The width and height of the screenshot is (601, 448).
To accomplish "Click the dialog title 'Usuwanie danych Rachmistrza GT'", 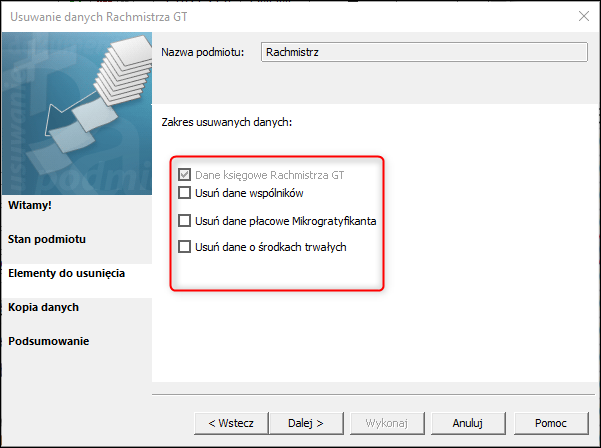I will (x=99, y=17).
